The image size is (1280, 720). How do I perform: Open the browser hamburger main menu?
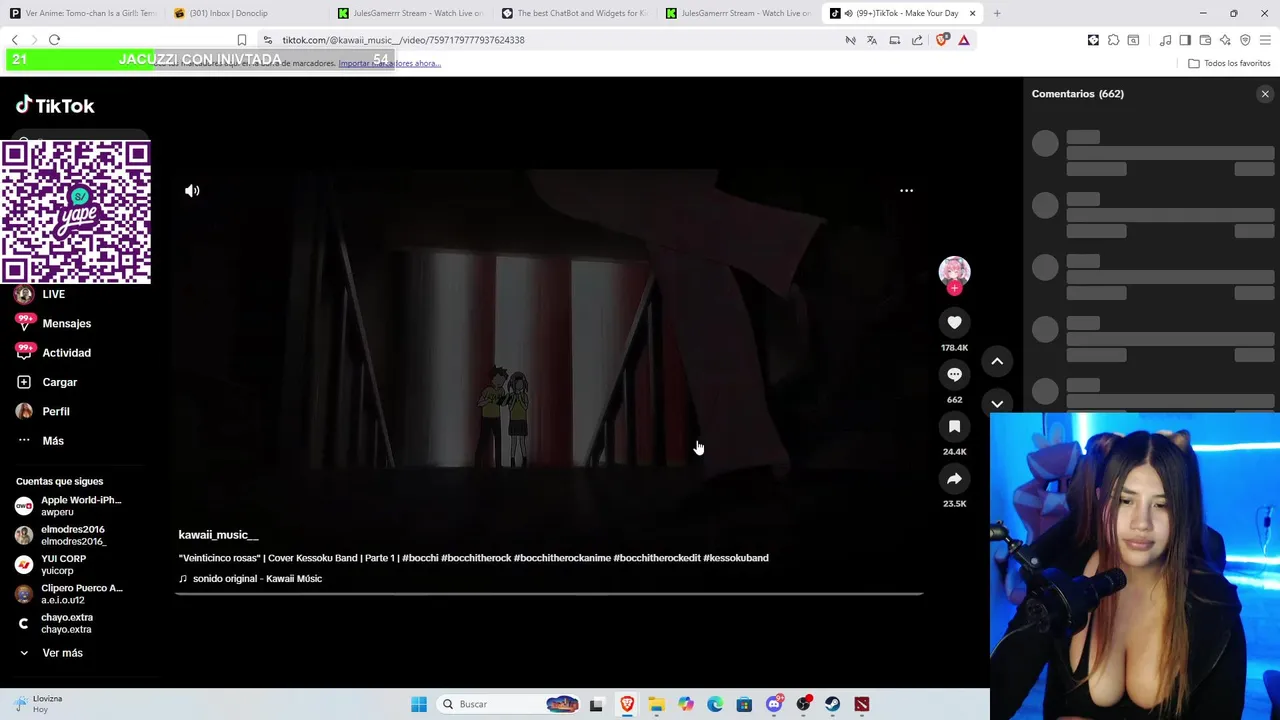pyautogui.click(x=1265, y=40)
